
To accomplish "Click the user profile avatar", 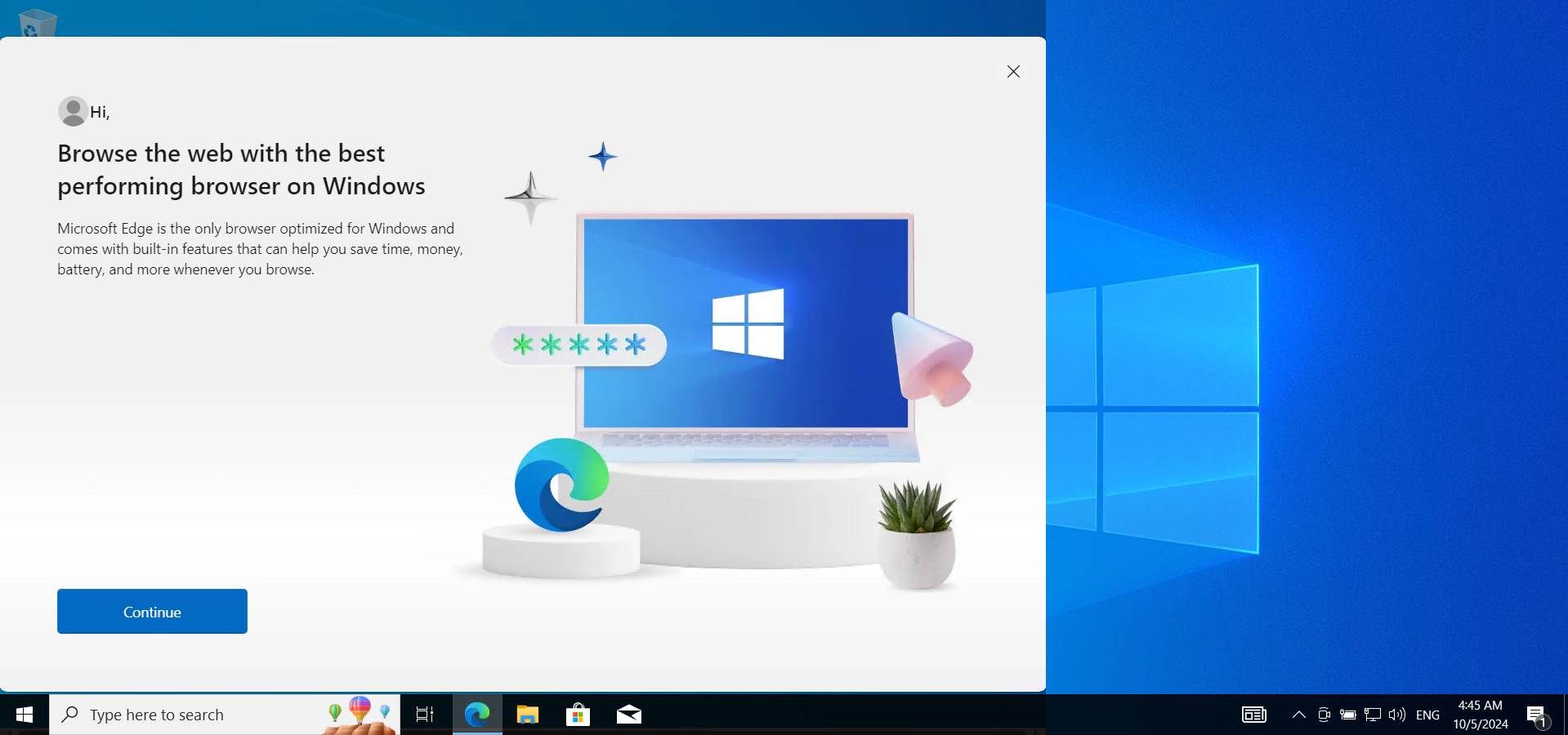I will click(x=73, y=111).
